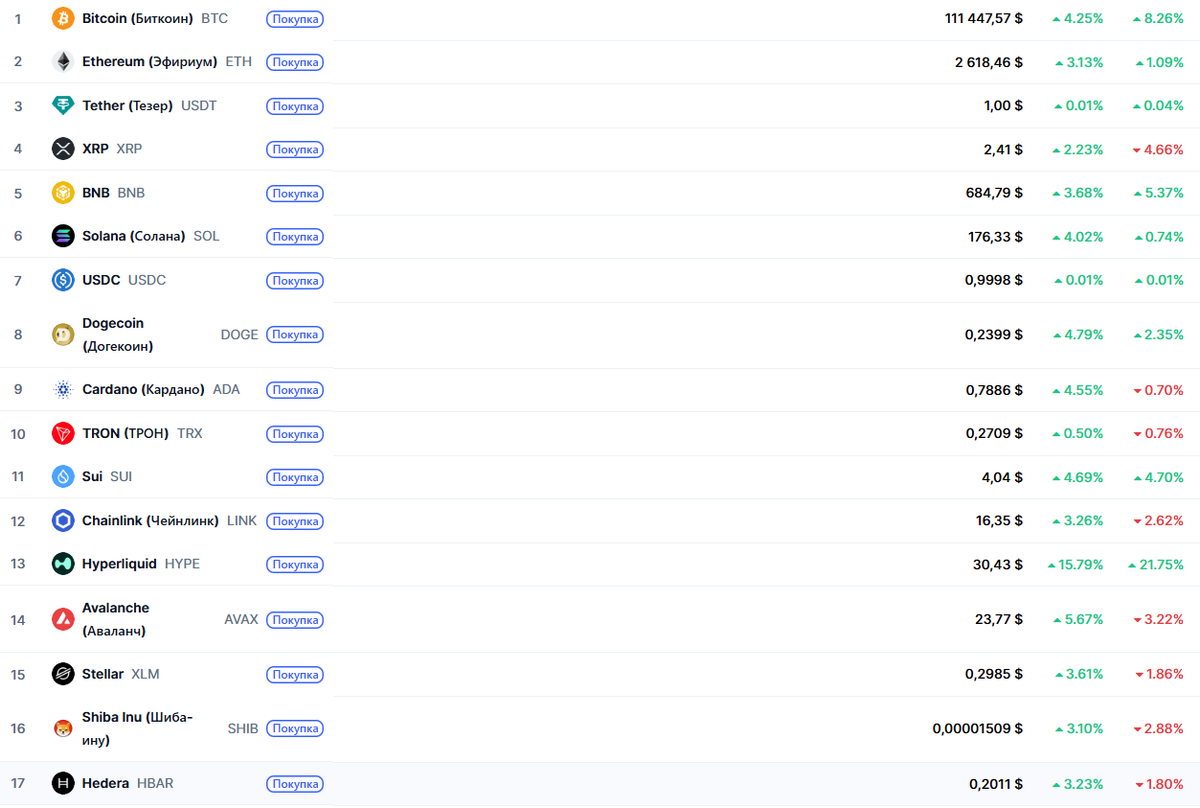Open the Bitcoin (Биткоин) coin link

coord(138,18)
